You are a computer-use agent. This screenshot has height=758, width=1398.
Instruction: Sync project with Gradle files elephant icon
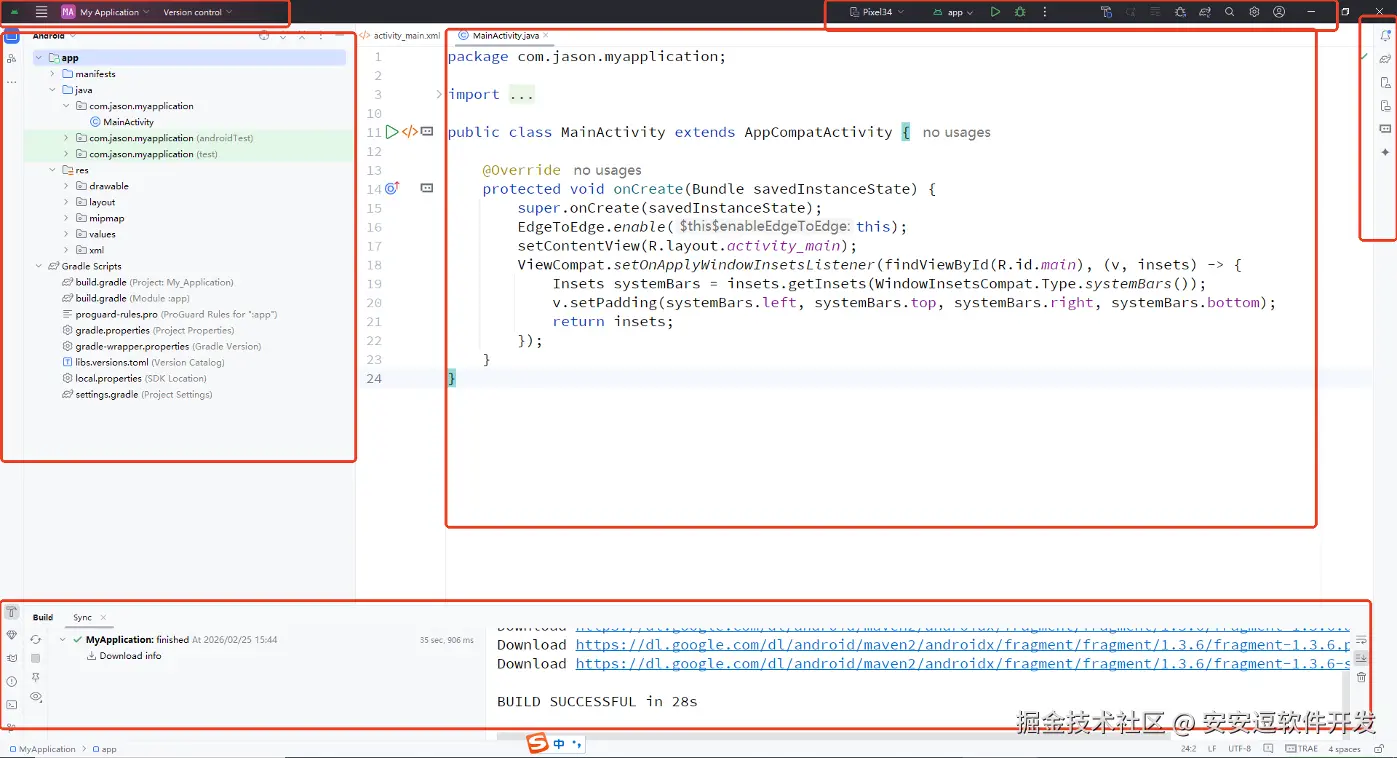point(1205,12)
